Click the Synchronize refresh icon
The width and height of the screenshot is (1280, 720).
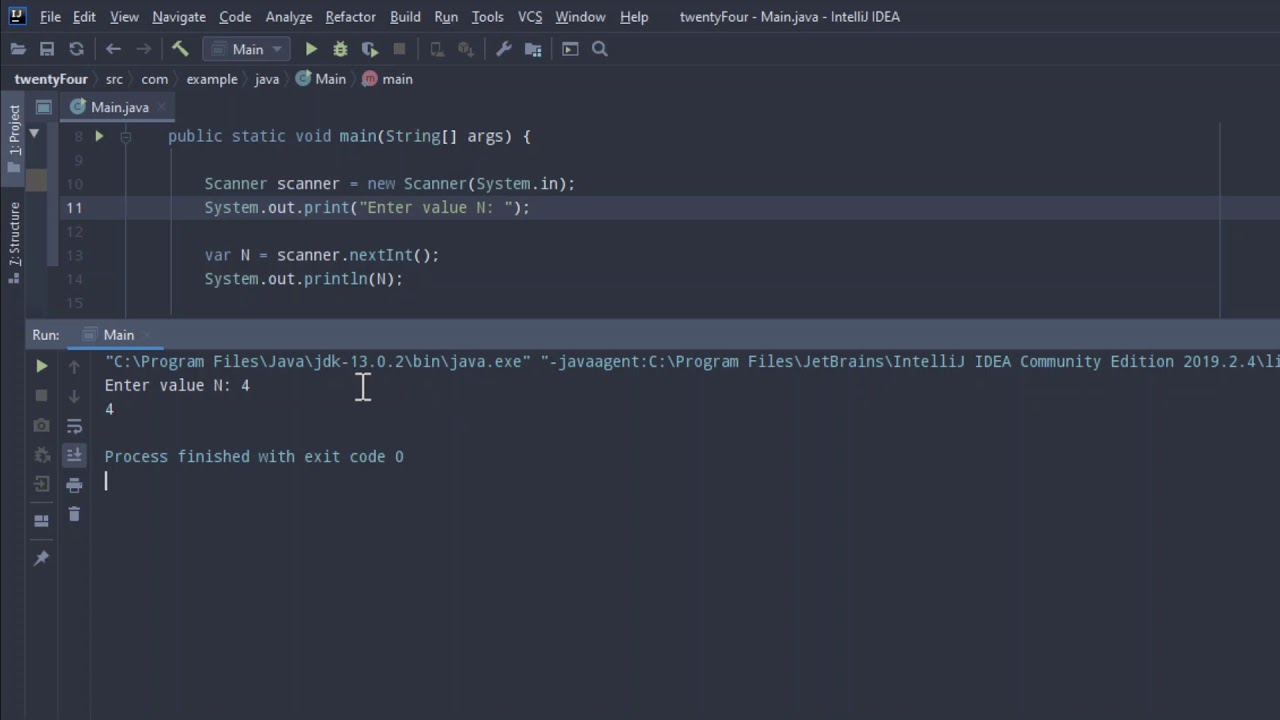(76, 49)
